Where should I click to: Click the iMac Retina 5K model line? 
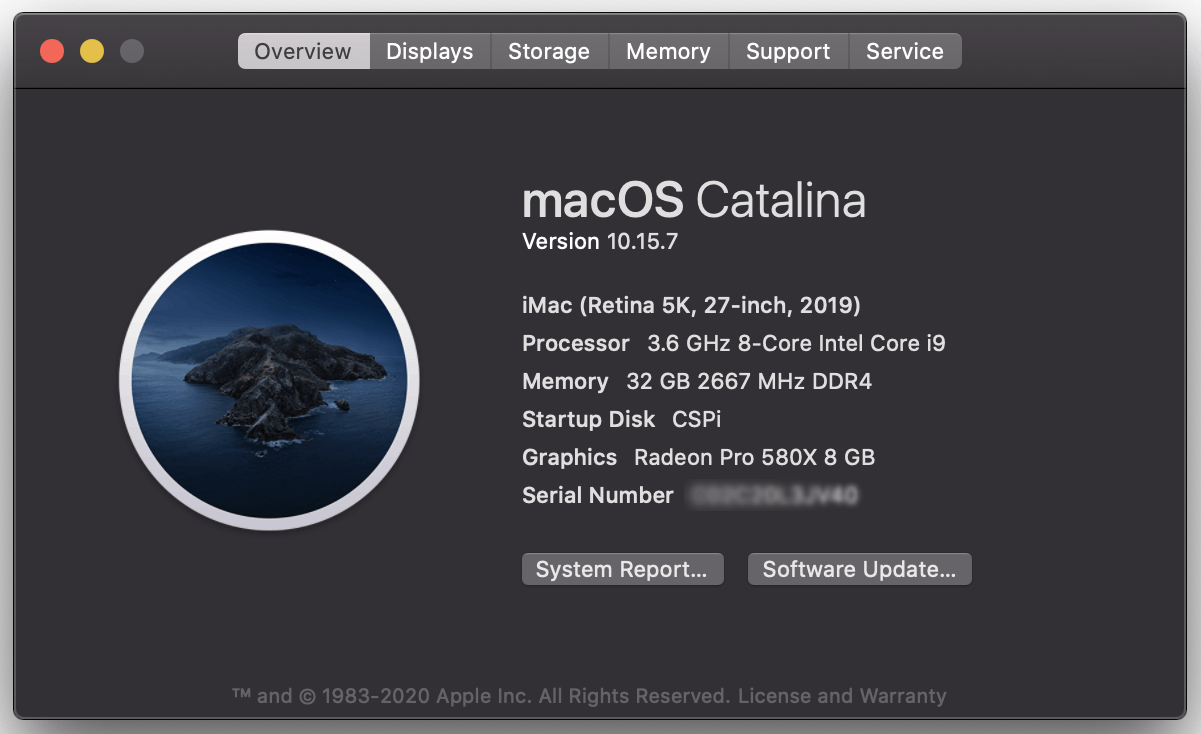691,305
